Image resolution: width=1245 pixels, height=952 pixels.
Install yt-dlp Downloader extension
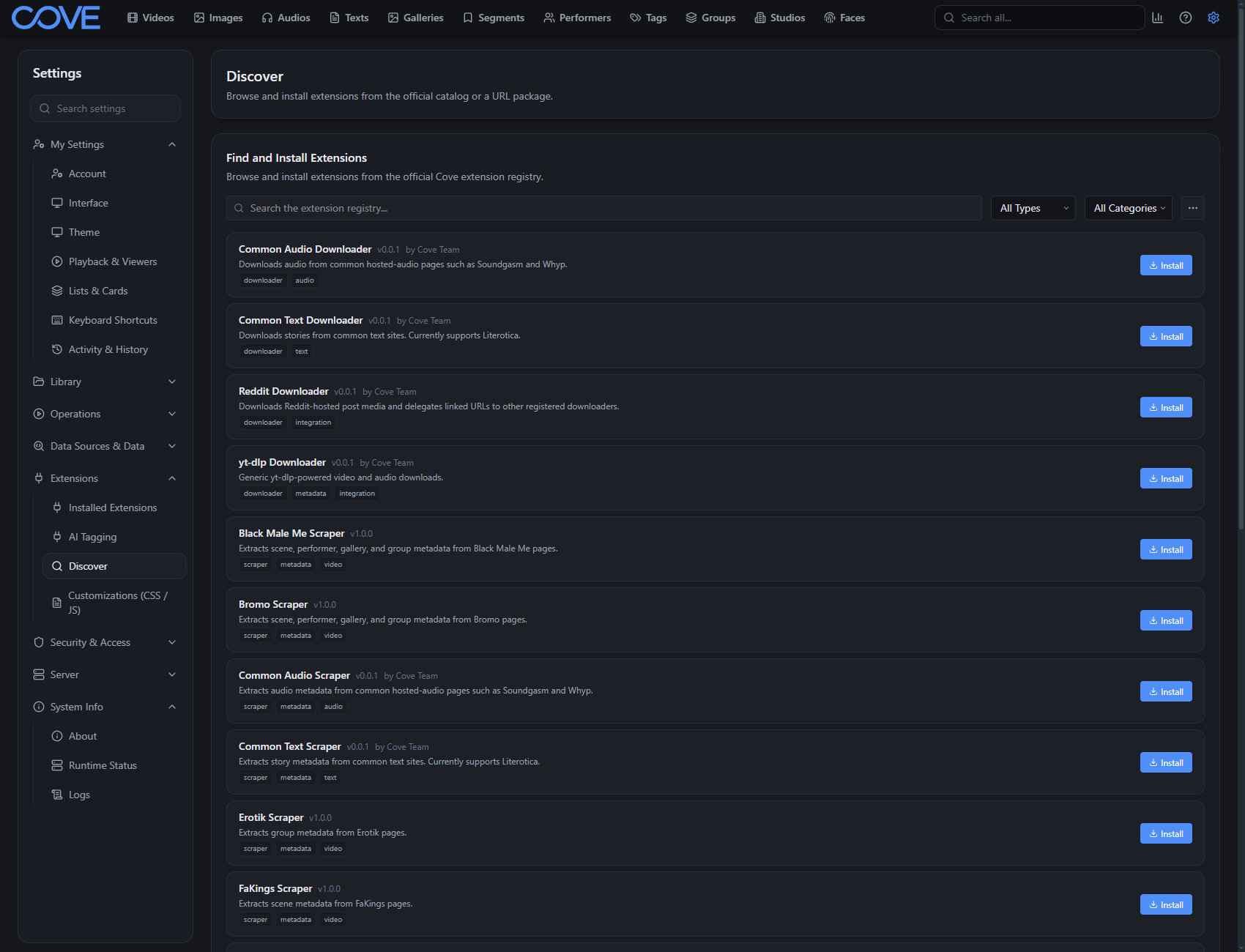1166,478
